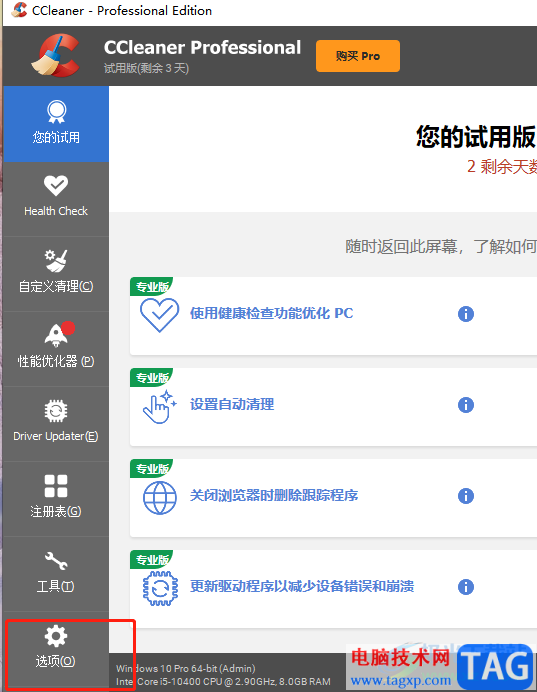Open Driver Updater(E) in the sidebar

click(56, 424)
